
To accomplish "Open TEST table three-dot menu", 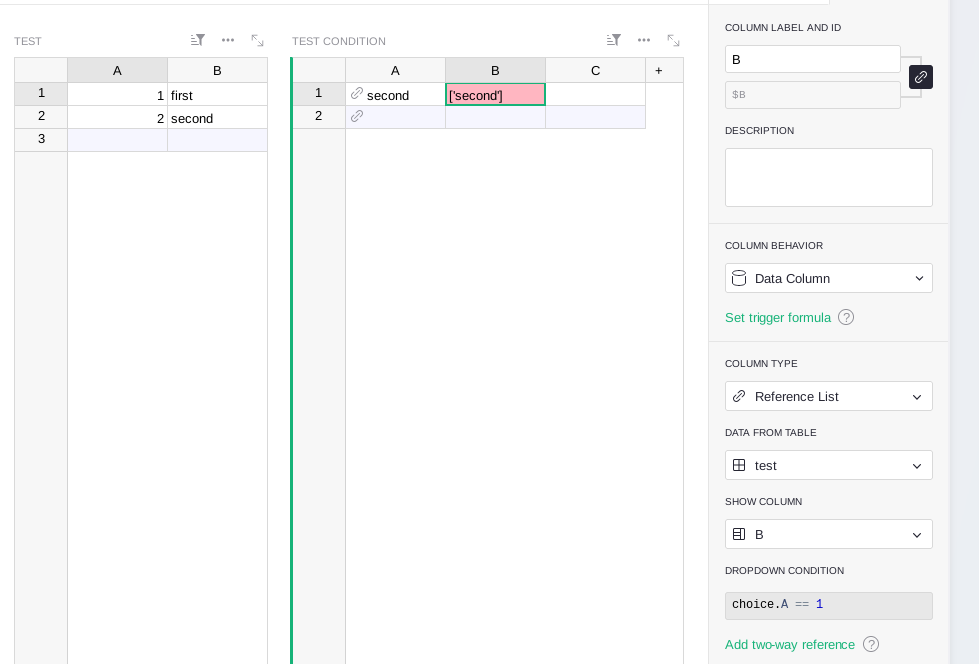I will click(228, 41).
